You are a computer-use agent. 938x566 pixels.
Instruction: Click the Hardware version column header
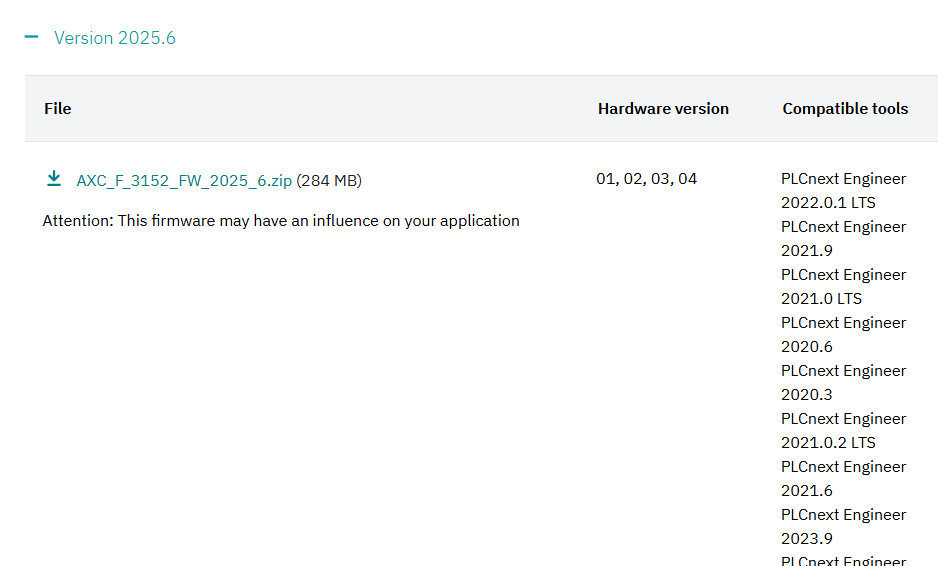pos(663,108)
